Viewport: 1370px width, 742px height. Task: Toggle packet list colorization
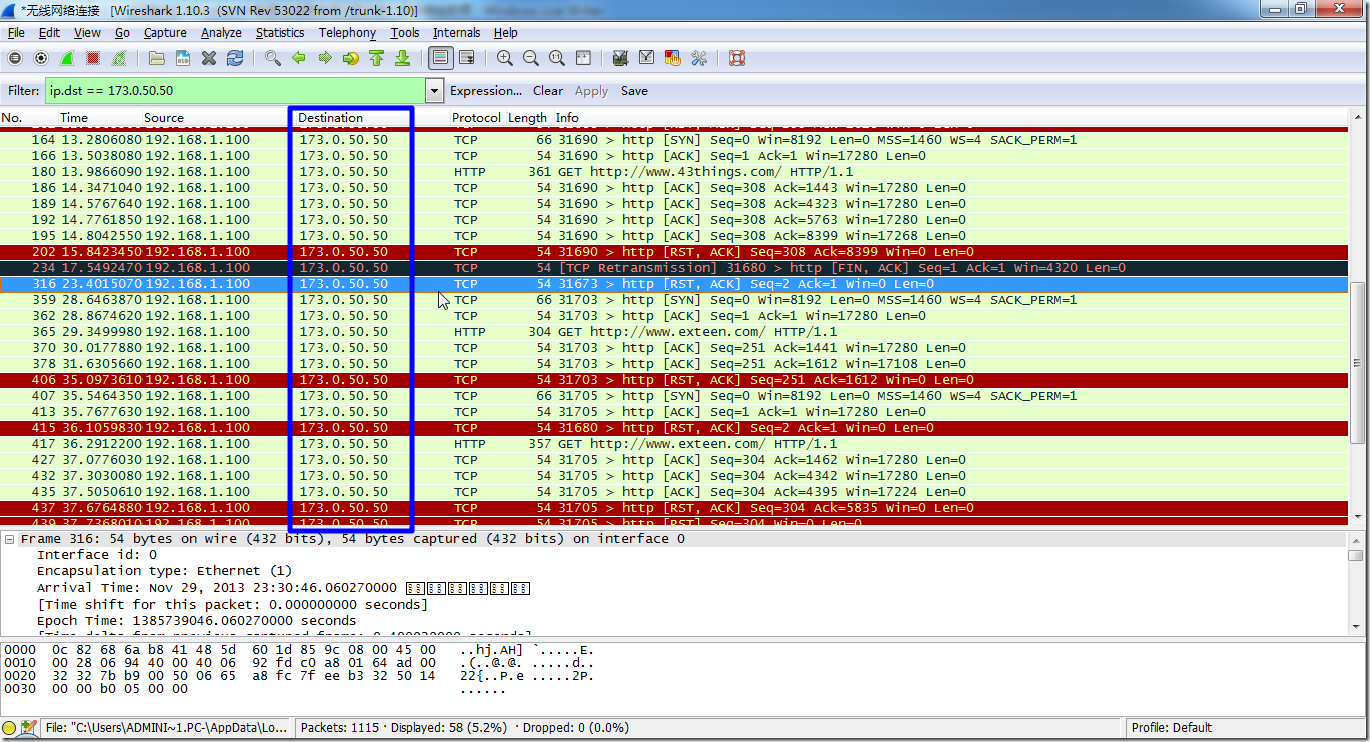coord(440,59)
